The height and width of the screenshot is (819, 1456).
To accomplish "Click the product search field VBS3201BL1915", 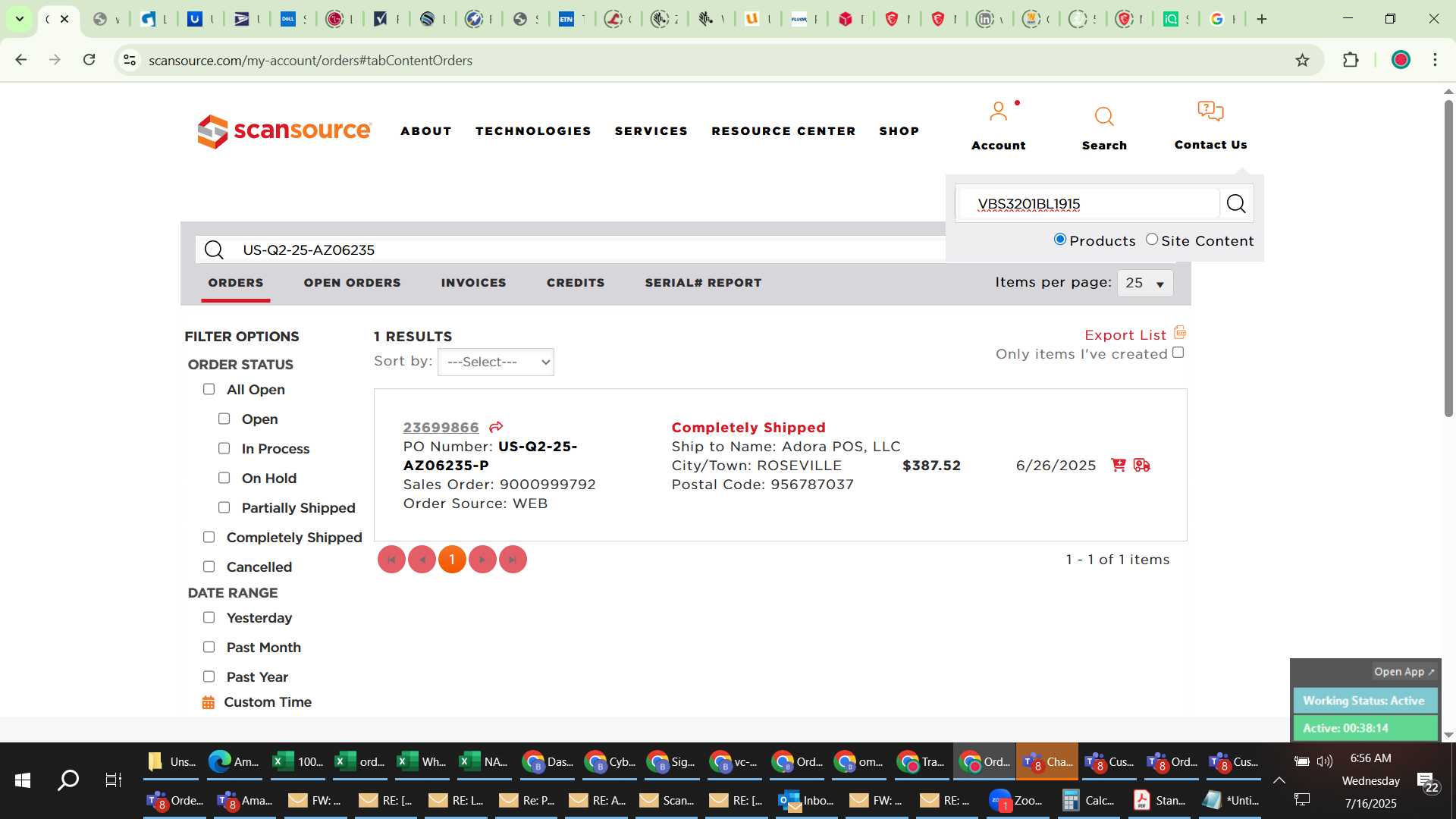I will click(x=1087, y=204).
